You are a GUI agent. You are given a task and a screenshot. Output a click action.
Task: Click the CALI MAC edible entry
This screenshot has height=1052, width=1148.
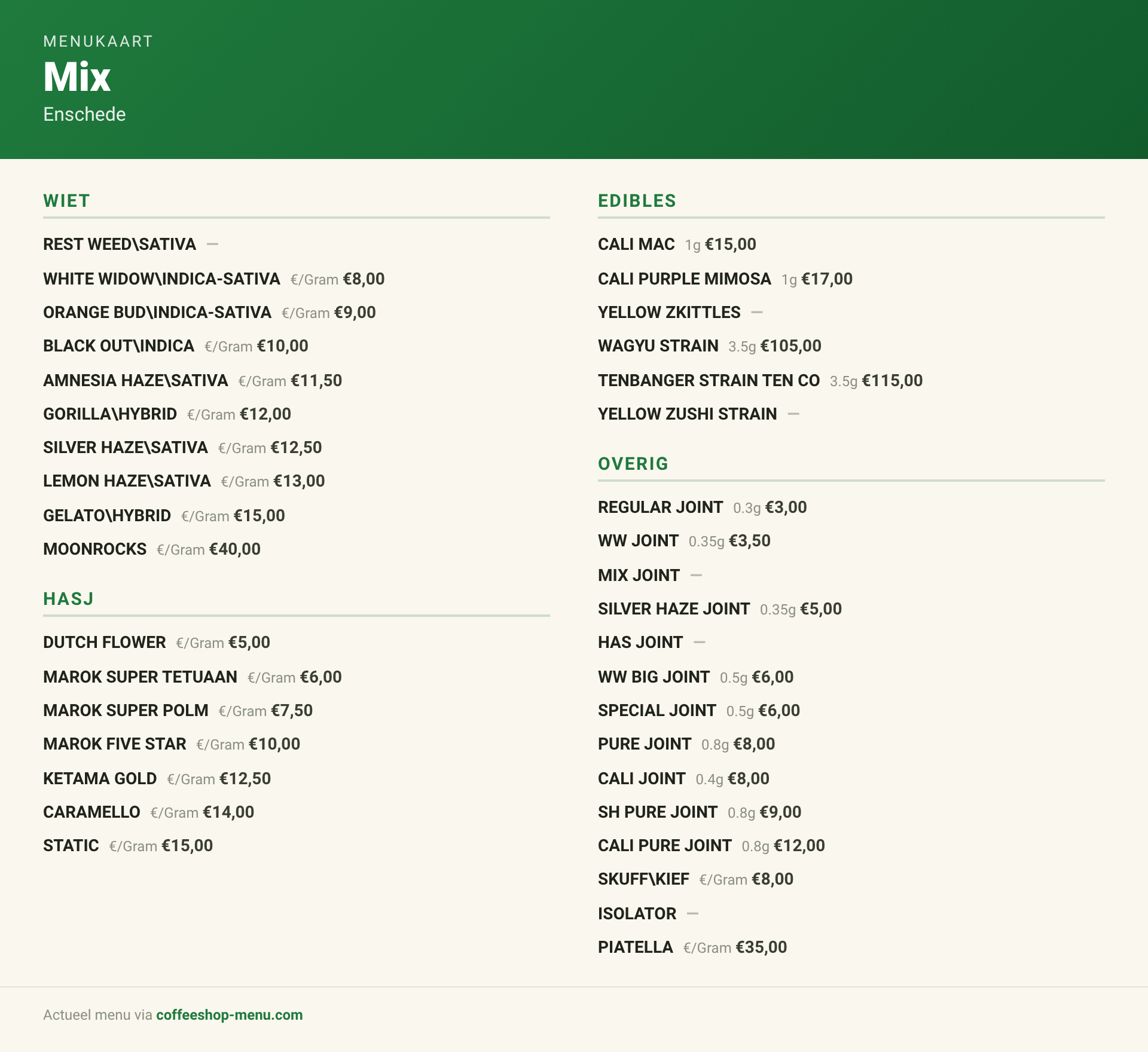[x=636, y=244]
